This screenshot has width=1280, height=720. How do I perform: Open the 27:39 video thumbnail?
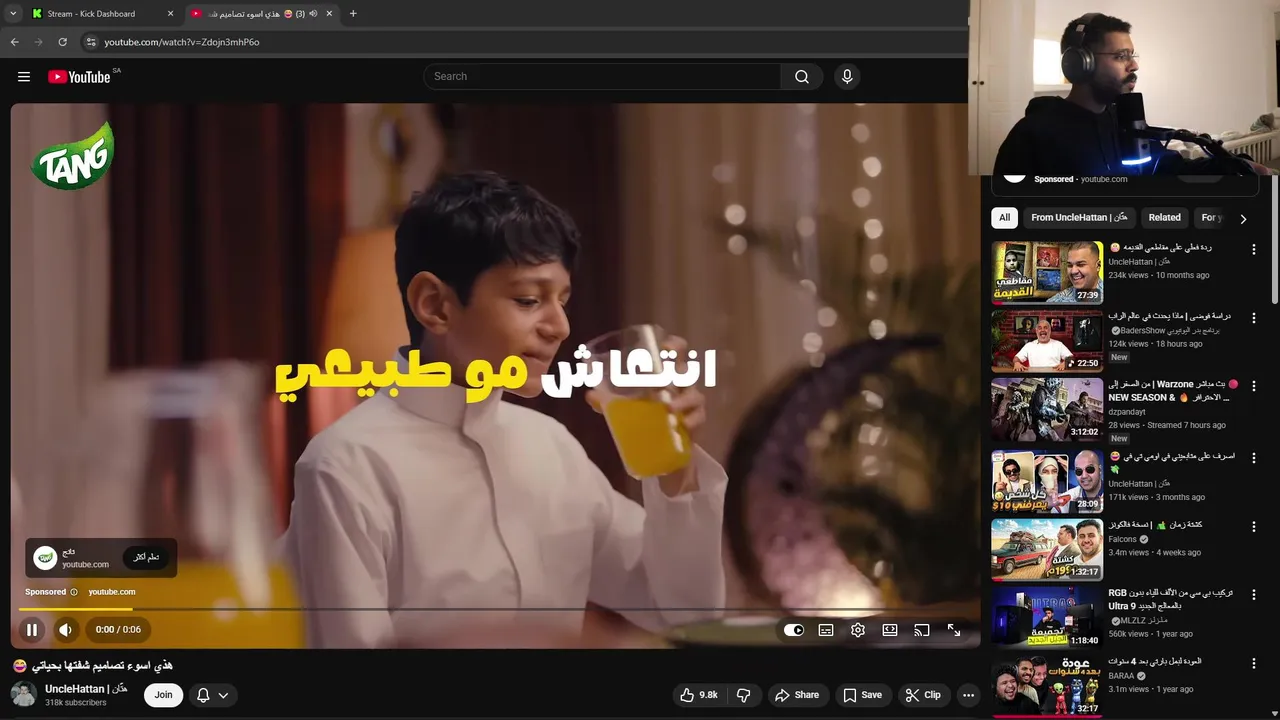click(x=1047, y=272)
